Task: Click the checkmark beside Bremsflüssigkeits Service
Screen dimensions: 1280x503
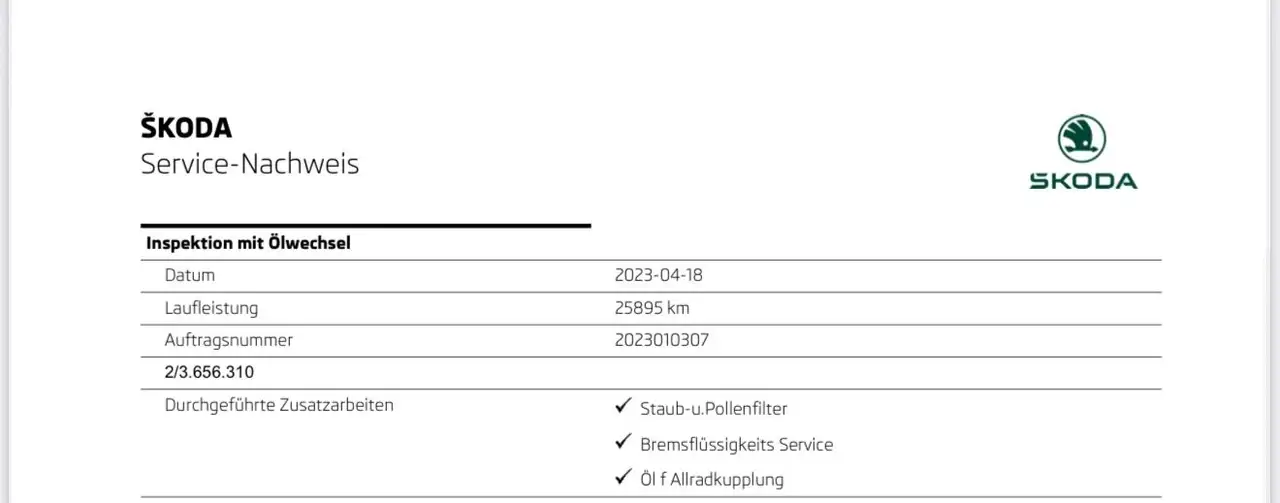Action: click(623, 442)
